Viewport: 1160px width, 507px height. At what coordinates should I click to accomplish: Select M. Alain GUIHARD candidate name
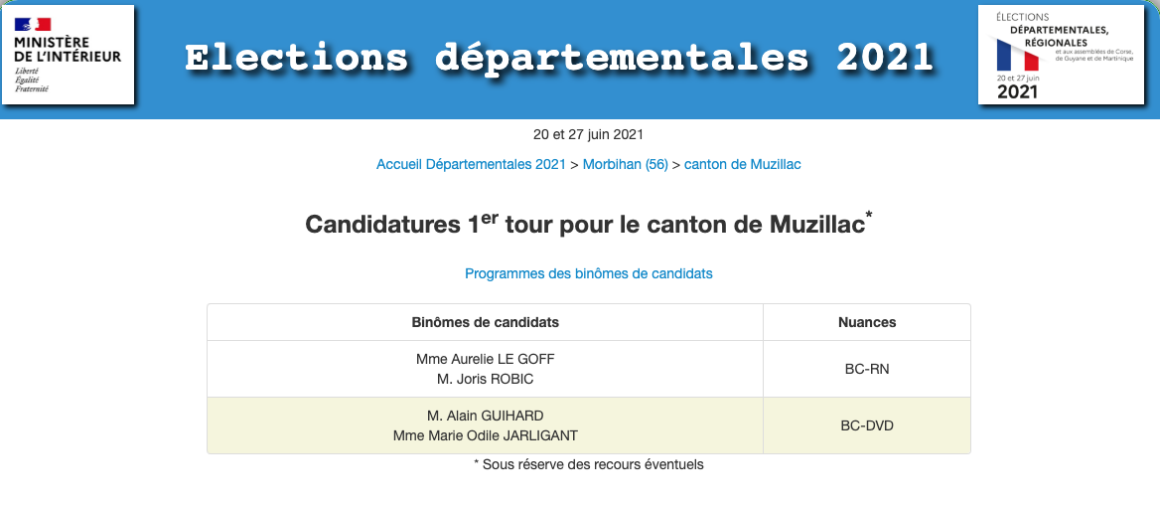(485, 415)
